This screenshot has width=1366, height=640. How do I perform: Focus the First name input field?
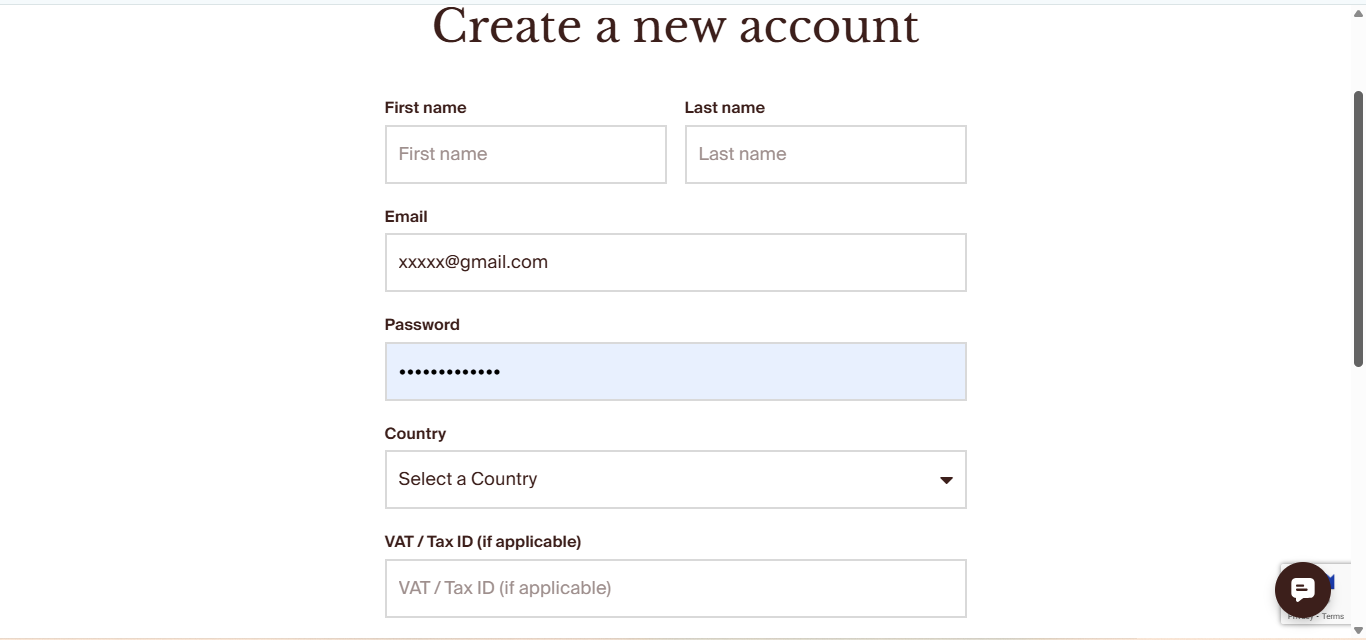pos(525,155)
